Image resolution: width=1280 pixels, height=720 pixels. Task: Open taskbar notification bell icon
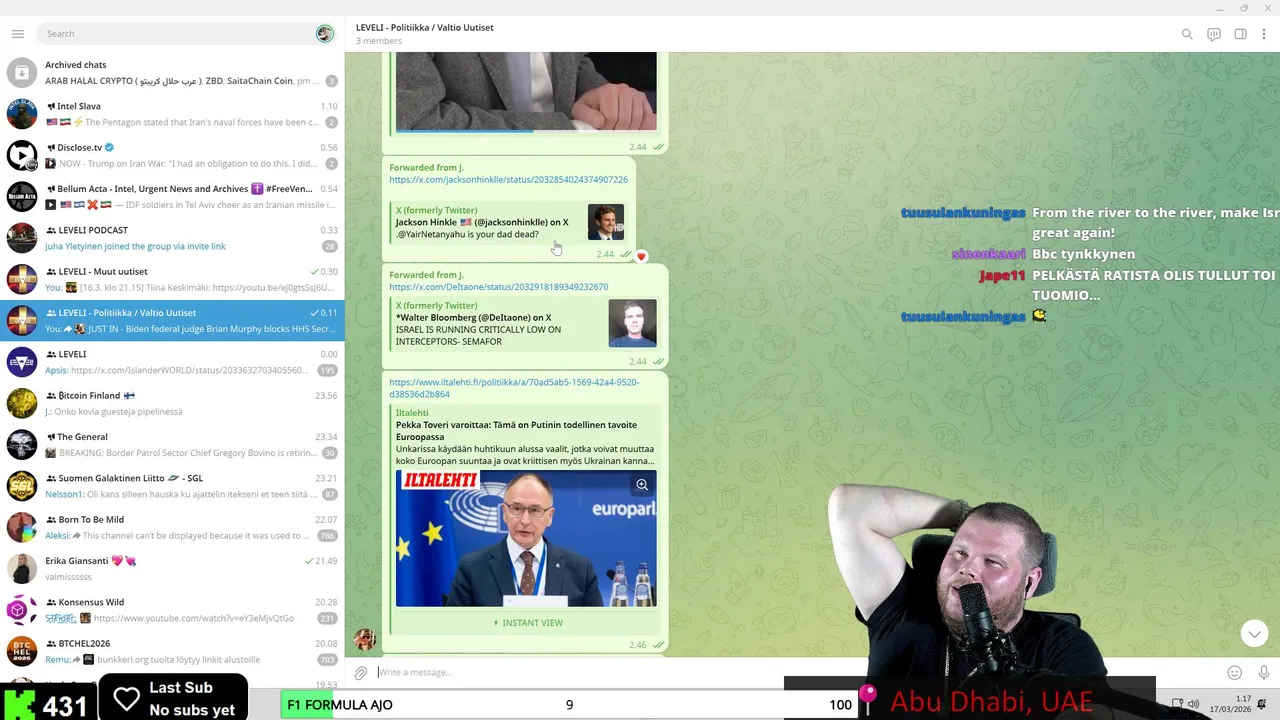(1262, 705)
